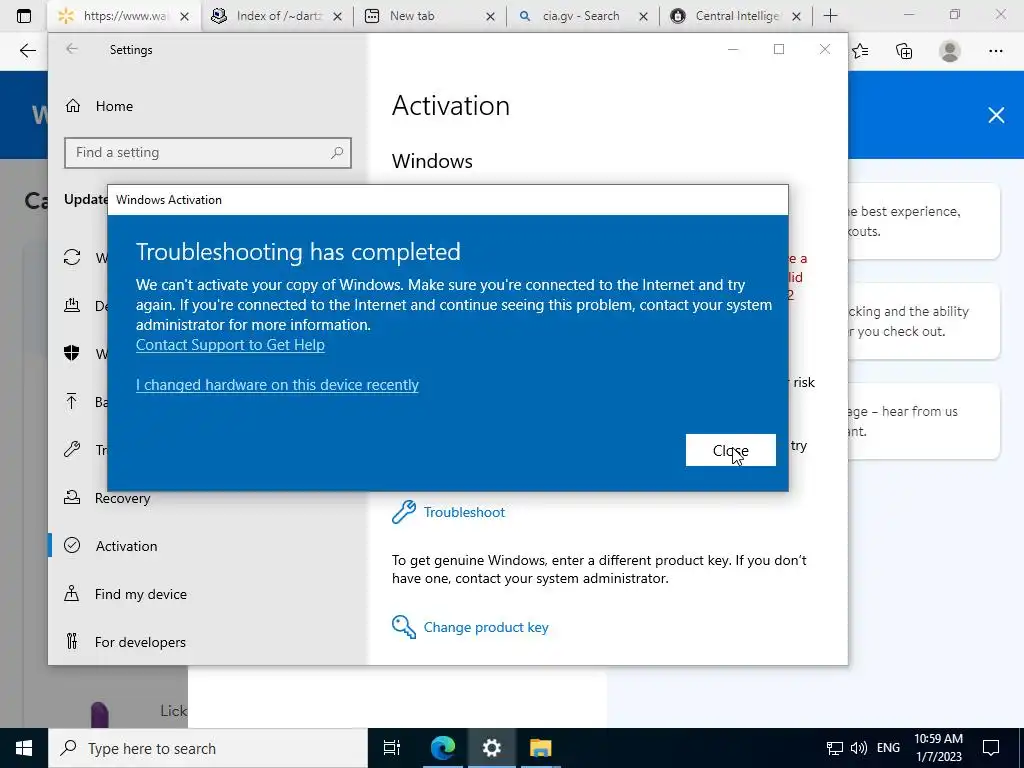Open Task View from the taskbar
Viewport: 1024px width, 768px height.
pos(392,748)
